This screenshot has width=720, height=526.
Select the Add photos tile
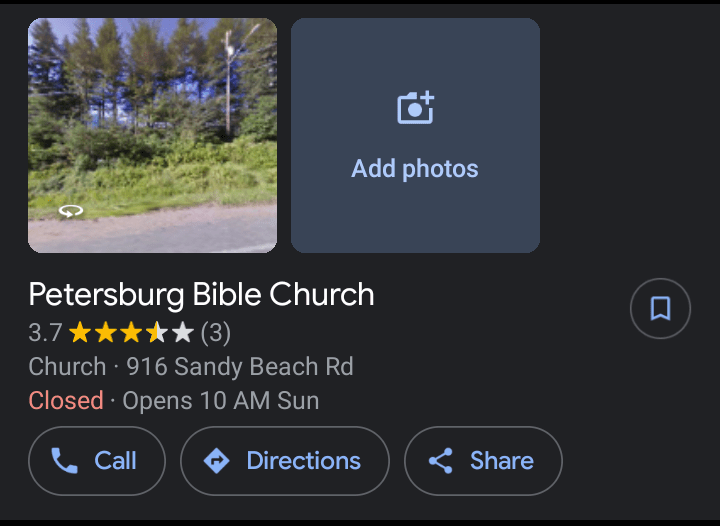click(415, 135)
